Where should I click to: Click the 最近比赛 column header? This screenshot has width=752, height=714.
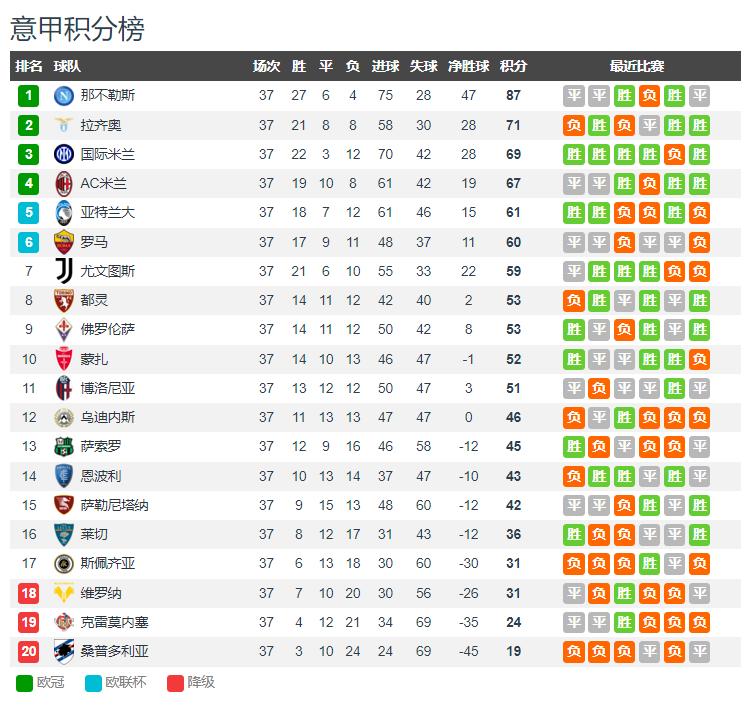pyautogui.click(x=636, y=66)
